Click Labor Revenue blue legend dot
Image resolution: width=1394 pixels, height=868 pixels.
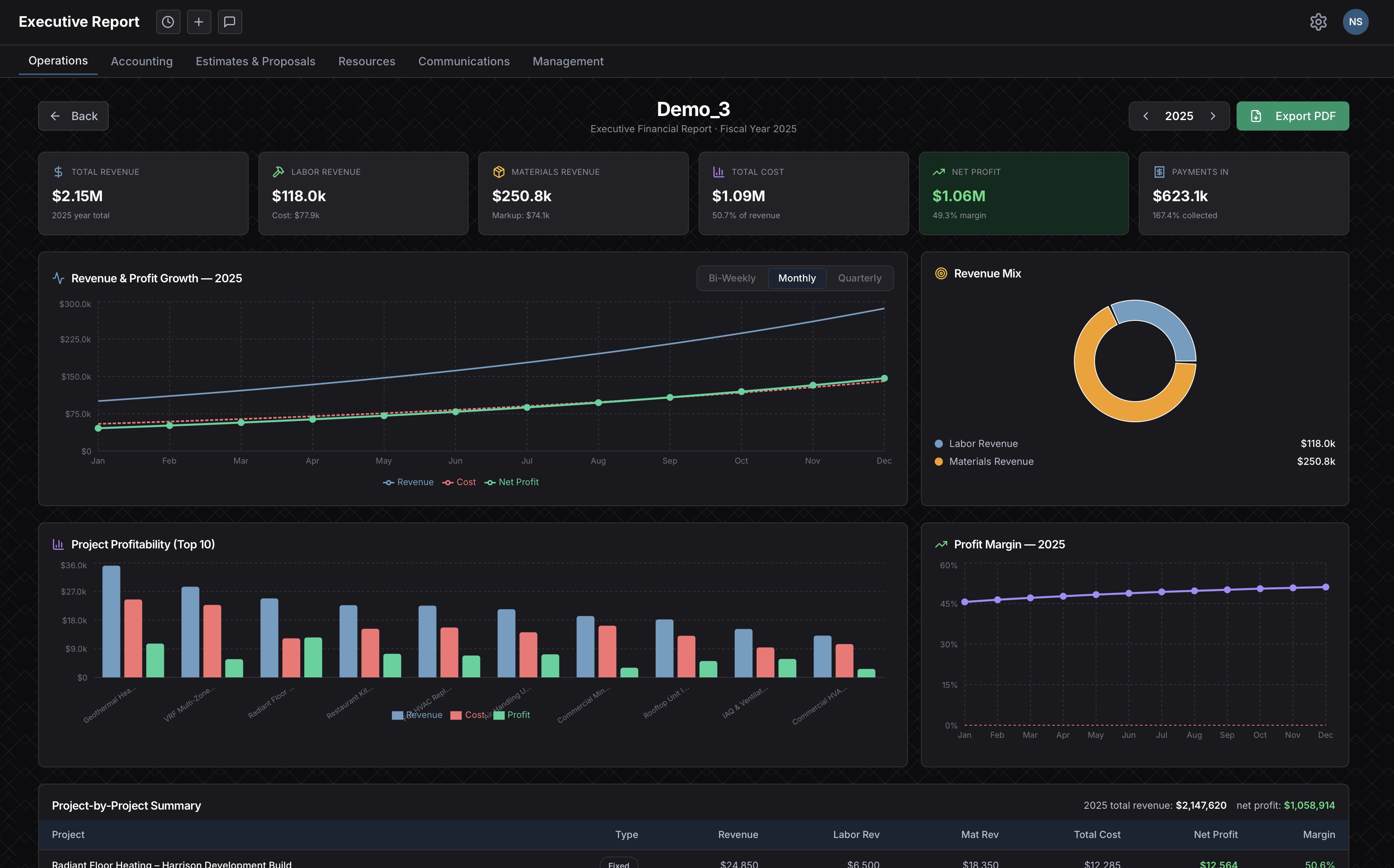[939, 444]
